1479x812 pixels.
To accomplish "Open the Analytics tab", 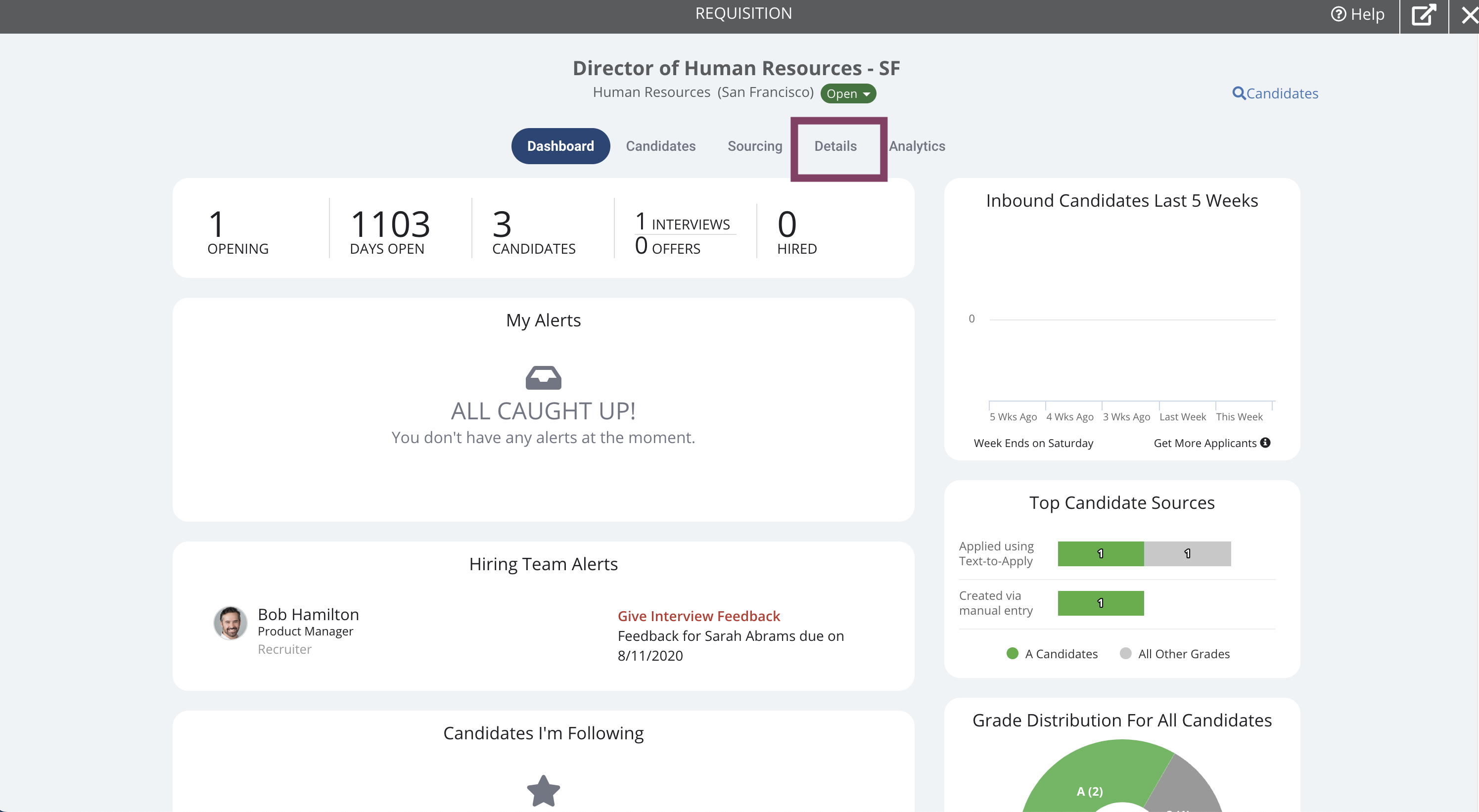I will pyautogui.click(x=916, y=146).
